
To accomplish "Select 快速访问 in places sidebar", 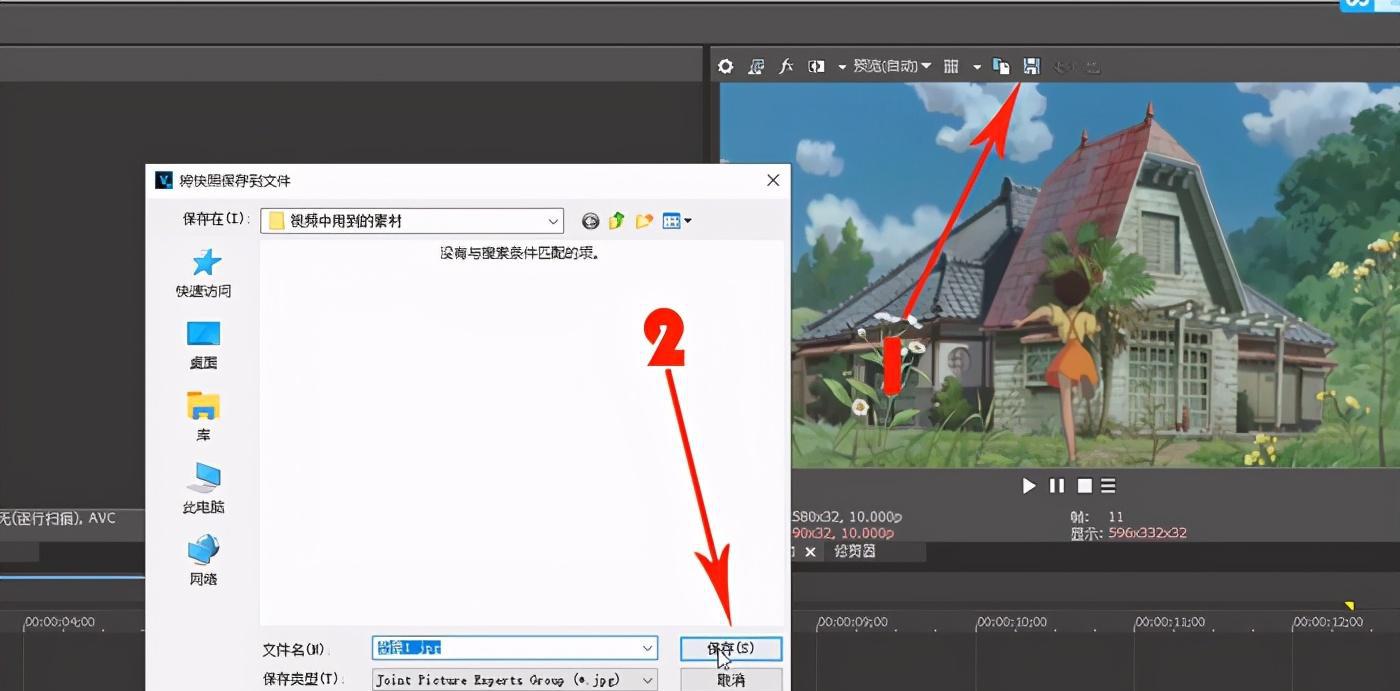I will pos(204,274).
